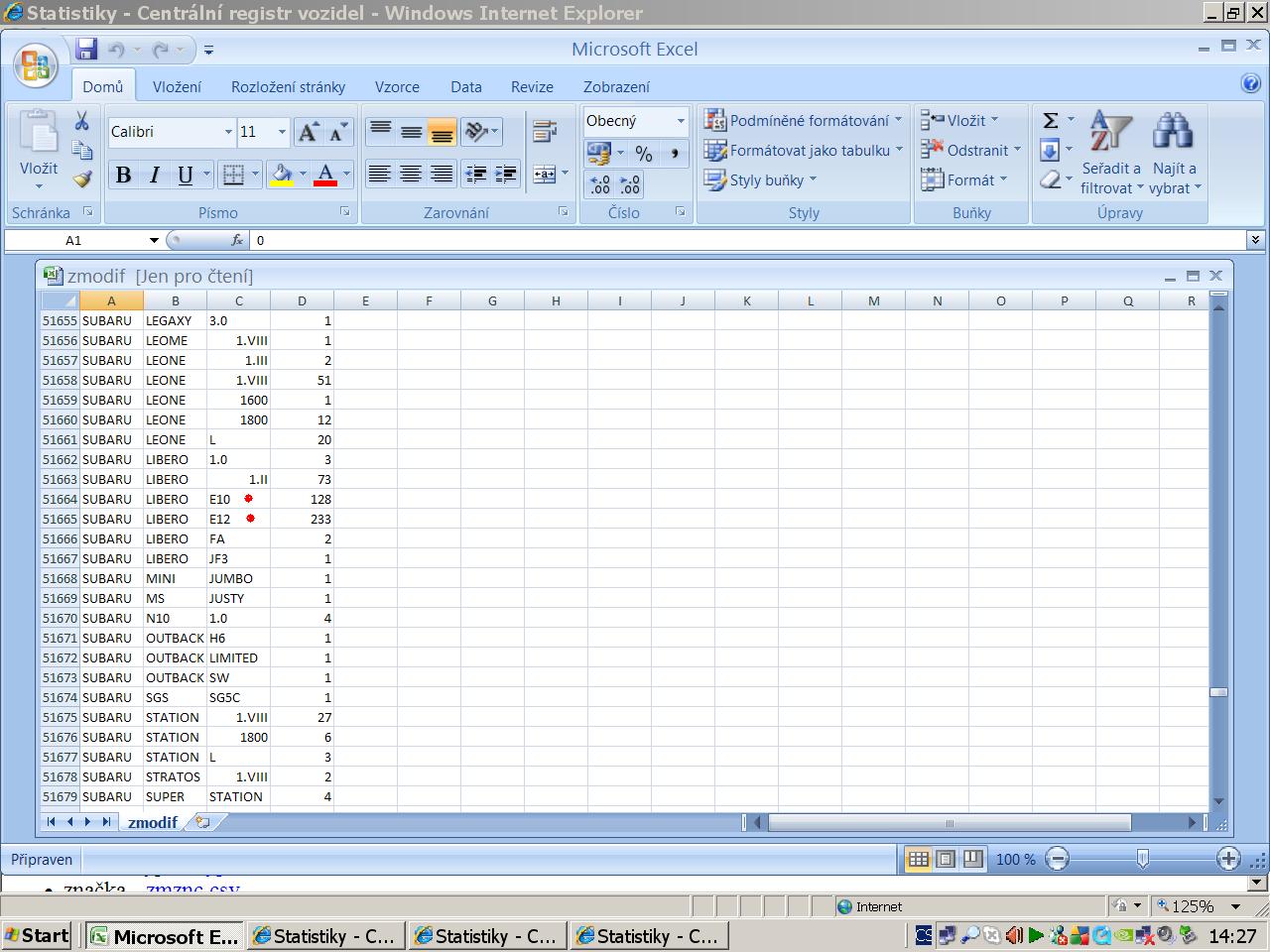
Task: Center cell text horizontally
Action: click(410, 175)
